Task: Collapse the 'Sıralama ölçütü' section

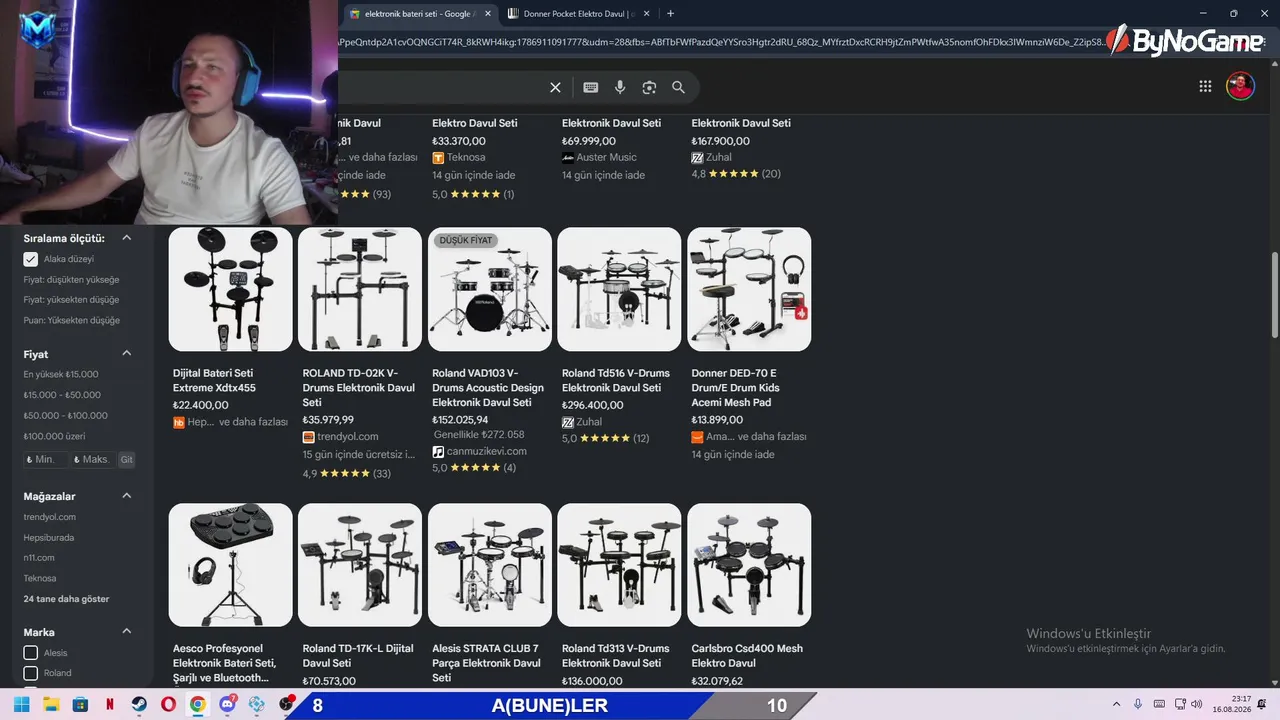Action: 127,238
